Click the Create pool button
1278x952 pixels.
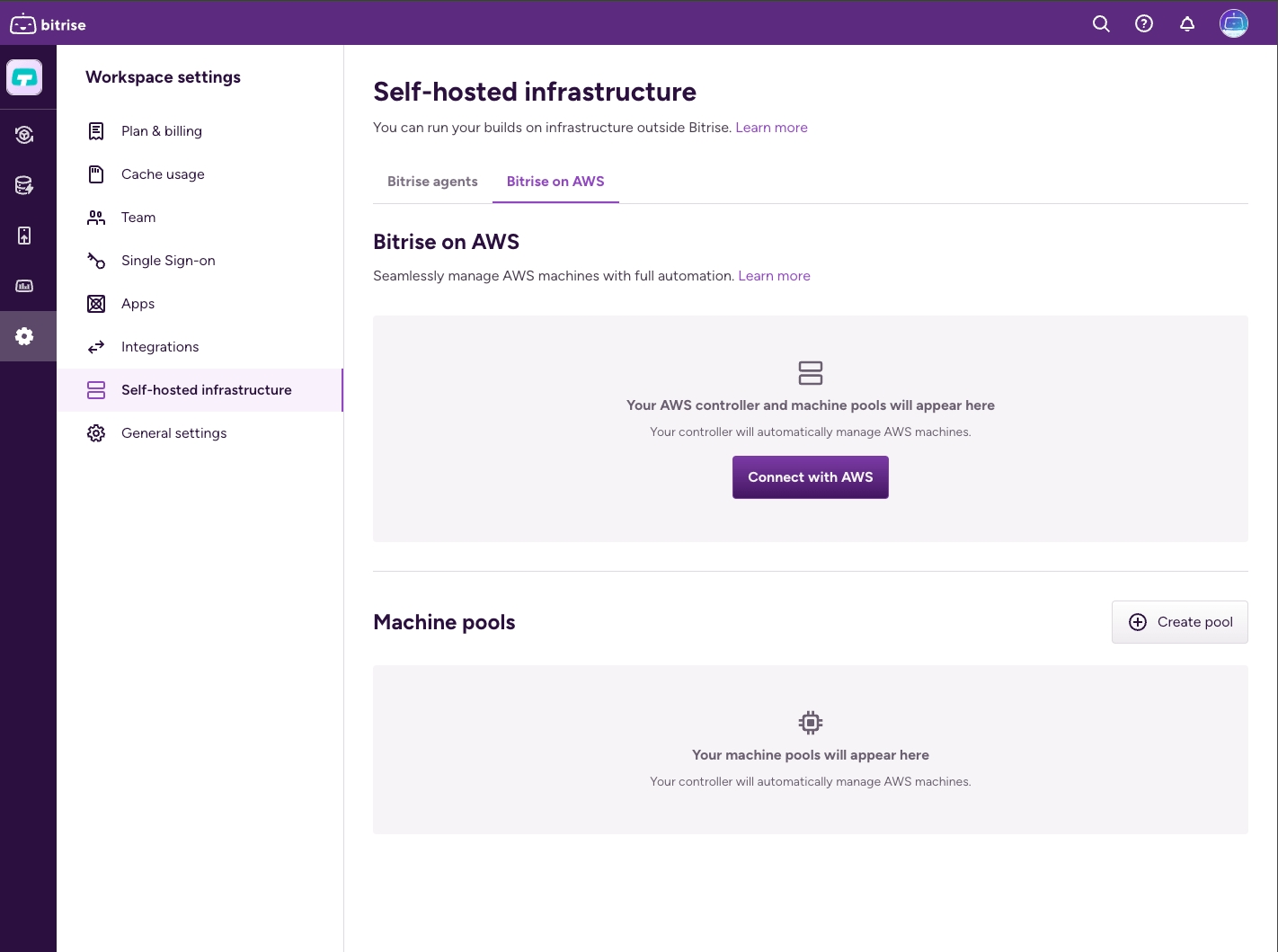point(1180,622)
